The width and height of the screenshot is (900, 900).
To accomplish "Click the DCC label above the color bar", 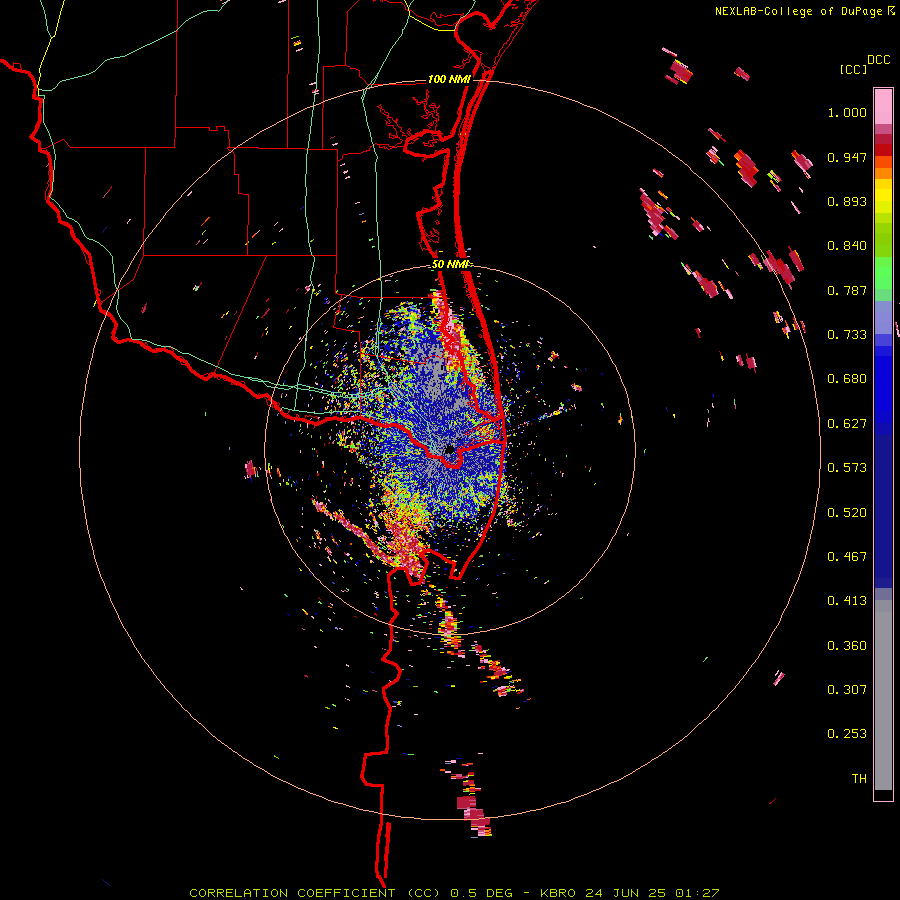I will point(879,60).
